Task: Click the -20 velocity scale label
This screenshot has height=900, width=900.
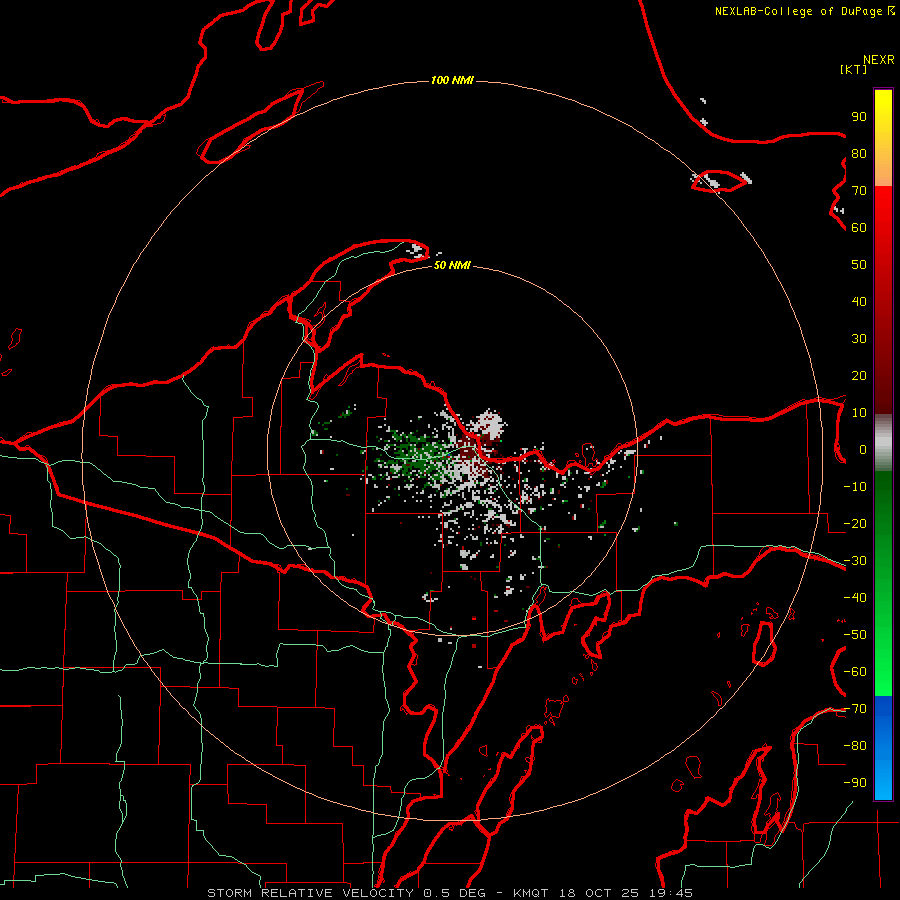Action: coord(855,523)
